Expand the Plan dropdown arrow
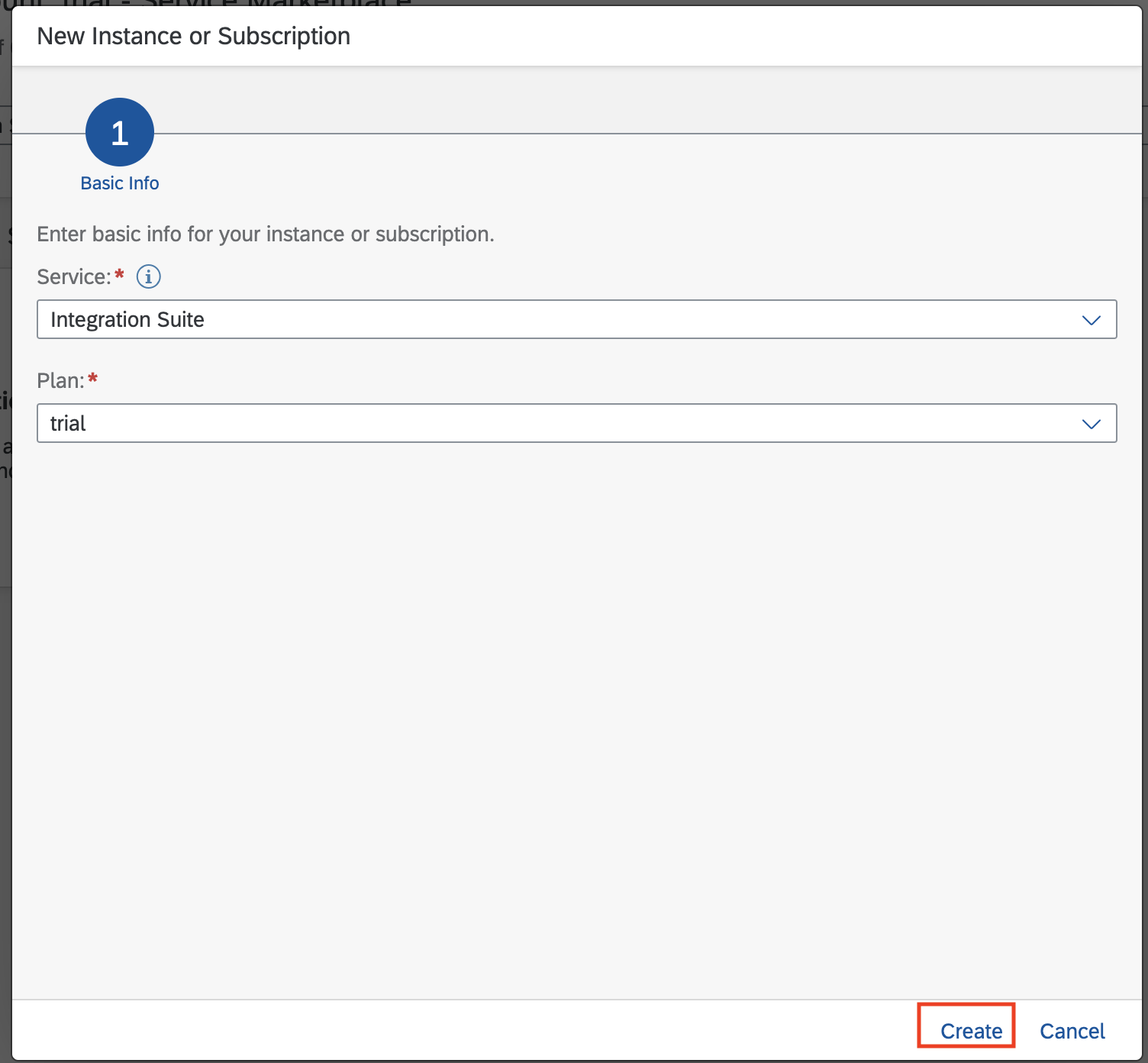Image resolution: width=1148 pixels, height=1063 pixels. coord(1092,424)
